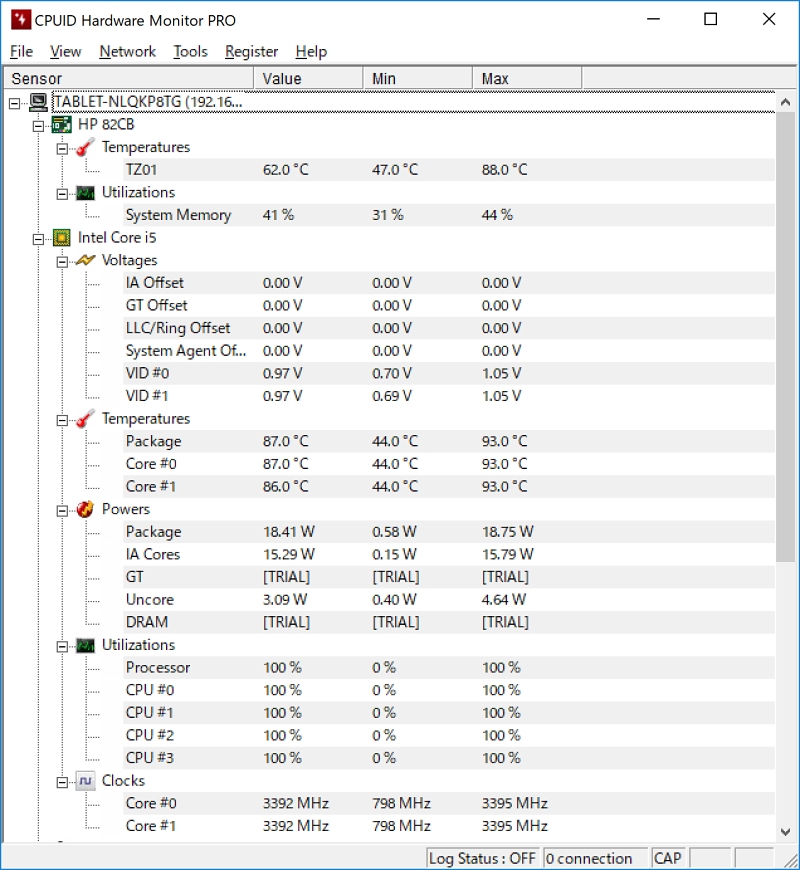Select the System Agent Of... row
This screenshot has width=800, height=870.
click(x=449, y=351)
